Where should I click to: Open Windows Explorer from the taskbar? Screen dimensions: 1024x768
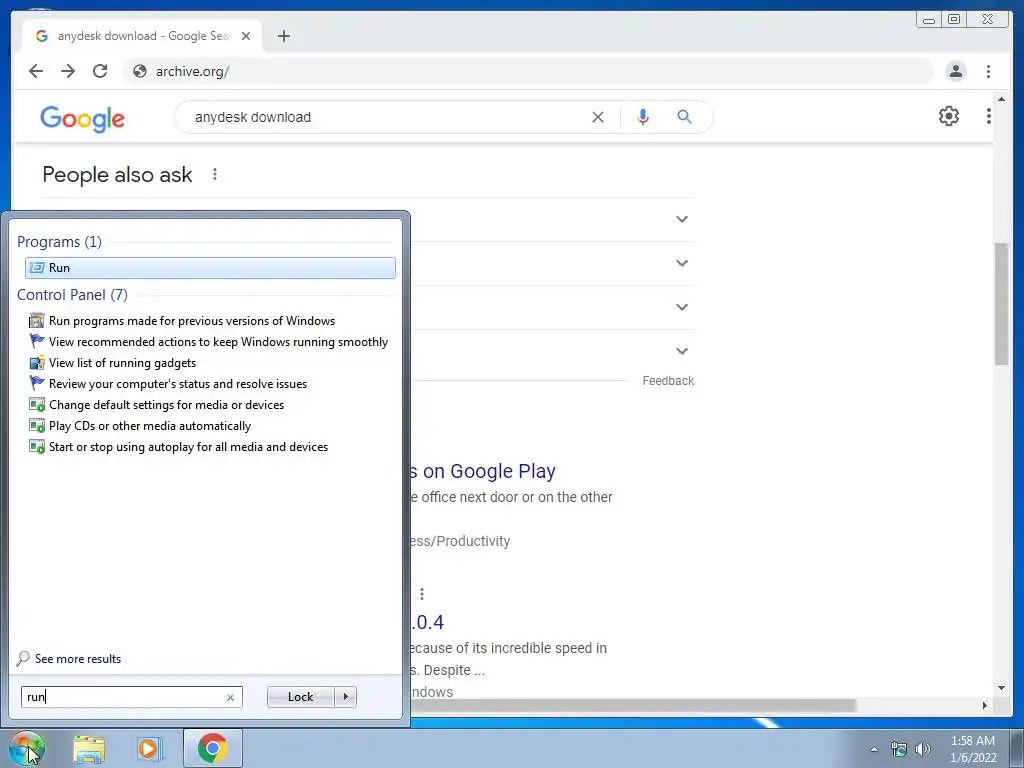click(89, 748)
